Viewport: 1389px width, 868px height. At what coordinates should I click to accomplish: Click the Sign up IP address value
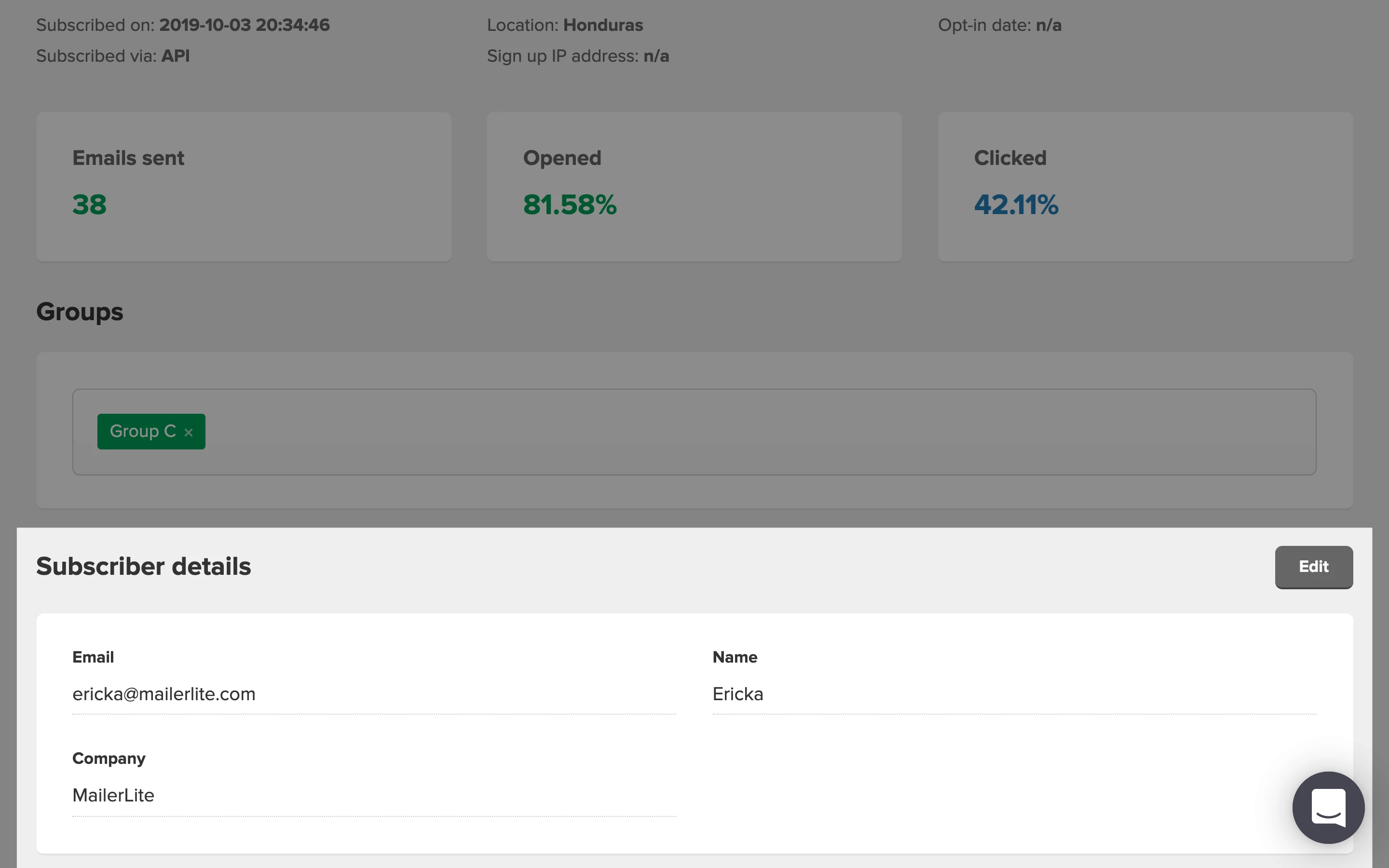(x=655, y=56)
